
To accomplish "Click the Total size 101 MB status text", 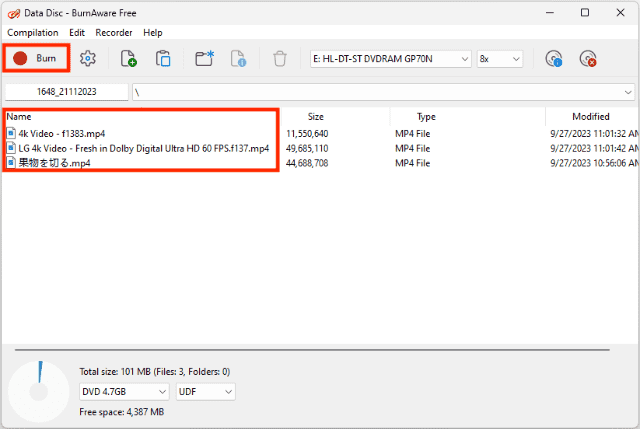I will point(155,371).
